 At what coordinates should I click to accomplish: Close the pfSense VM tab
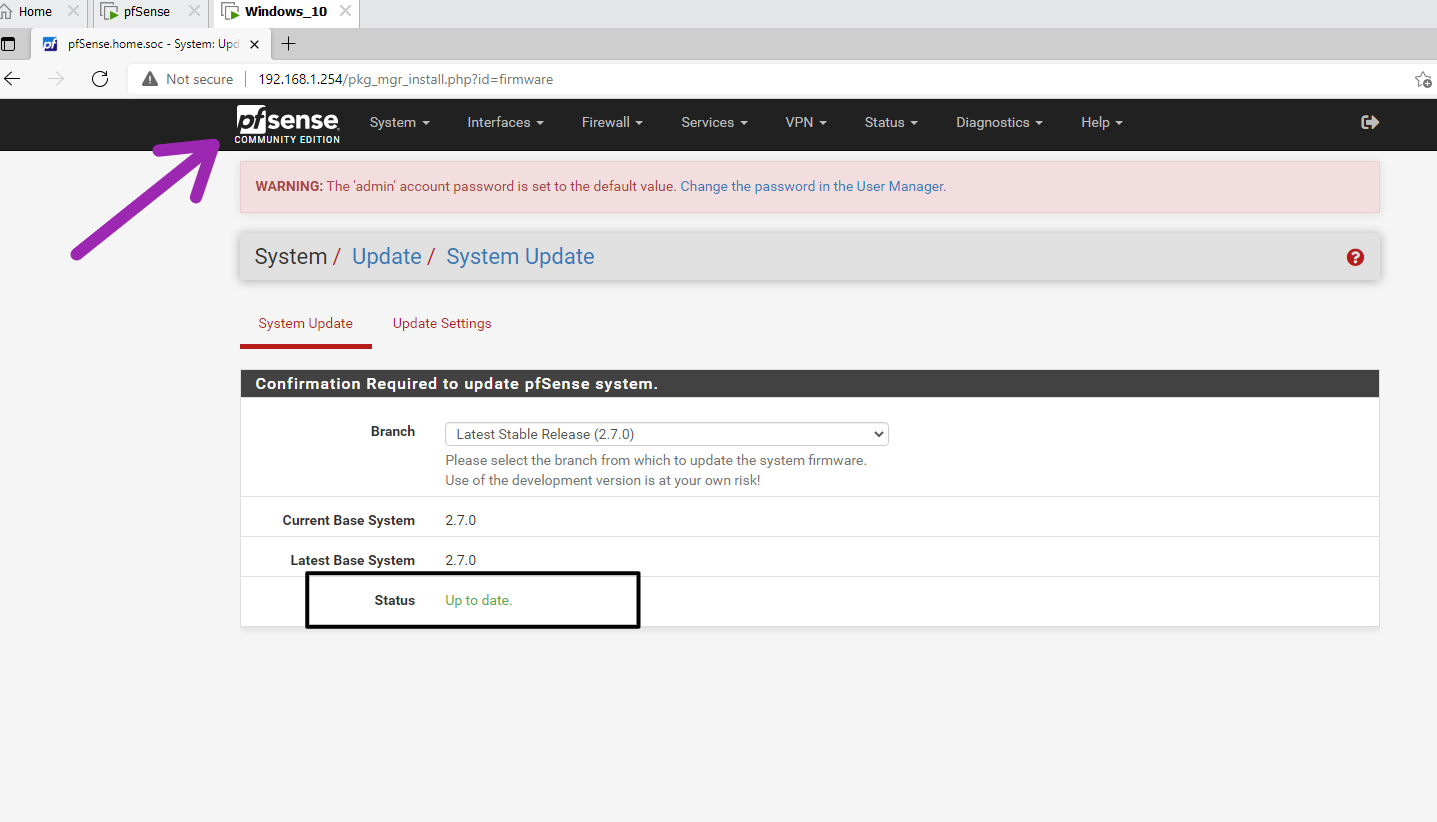(194, 12)
